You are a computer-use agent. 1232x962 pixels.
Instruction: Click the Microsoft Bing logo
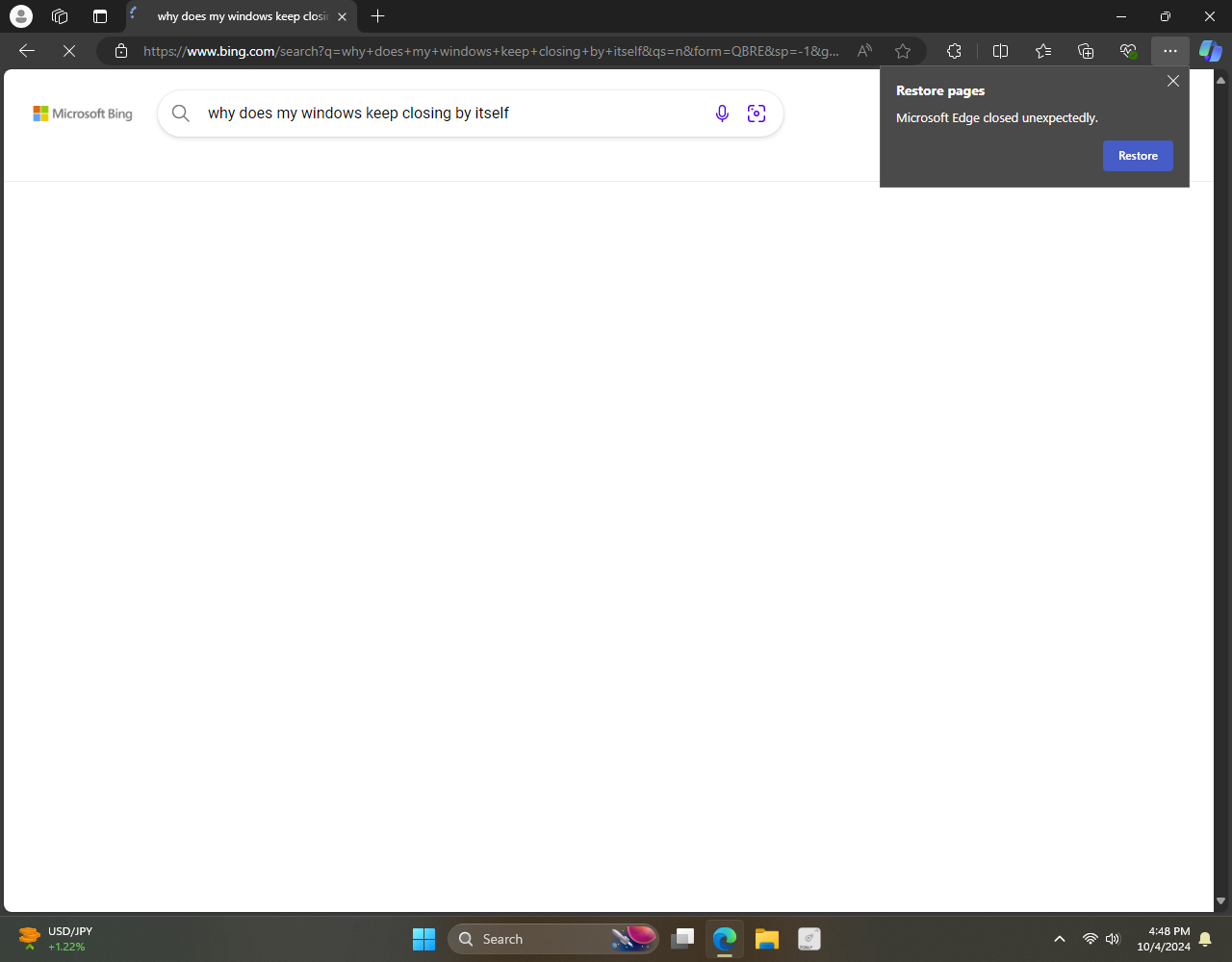pos(83,114)
